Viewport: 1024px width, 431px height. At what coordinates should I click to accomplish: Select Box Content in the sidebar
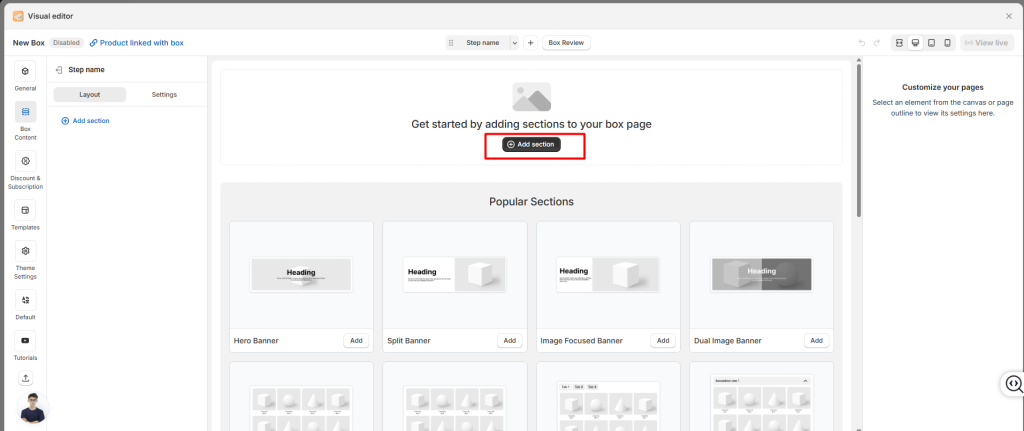[x=25, y=113]
